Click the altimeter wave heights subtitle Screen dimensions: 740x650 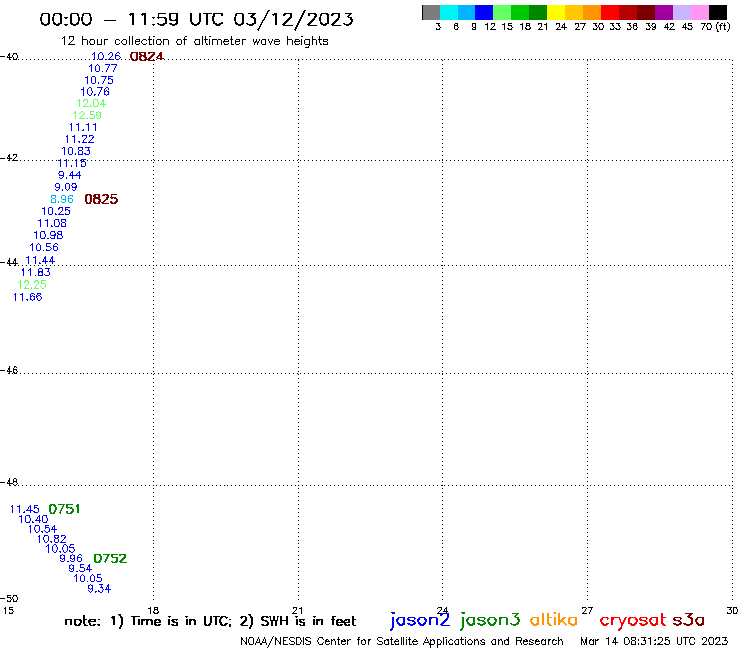pyautogui.click(x=194, y=41)
